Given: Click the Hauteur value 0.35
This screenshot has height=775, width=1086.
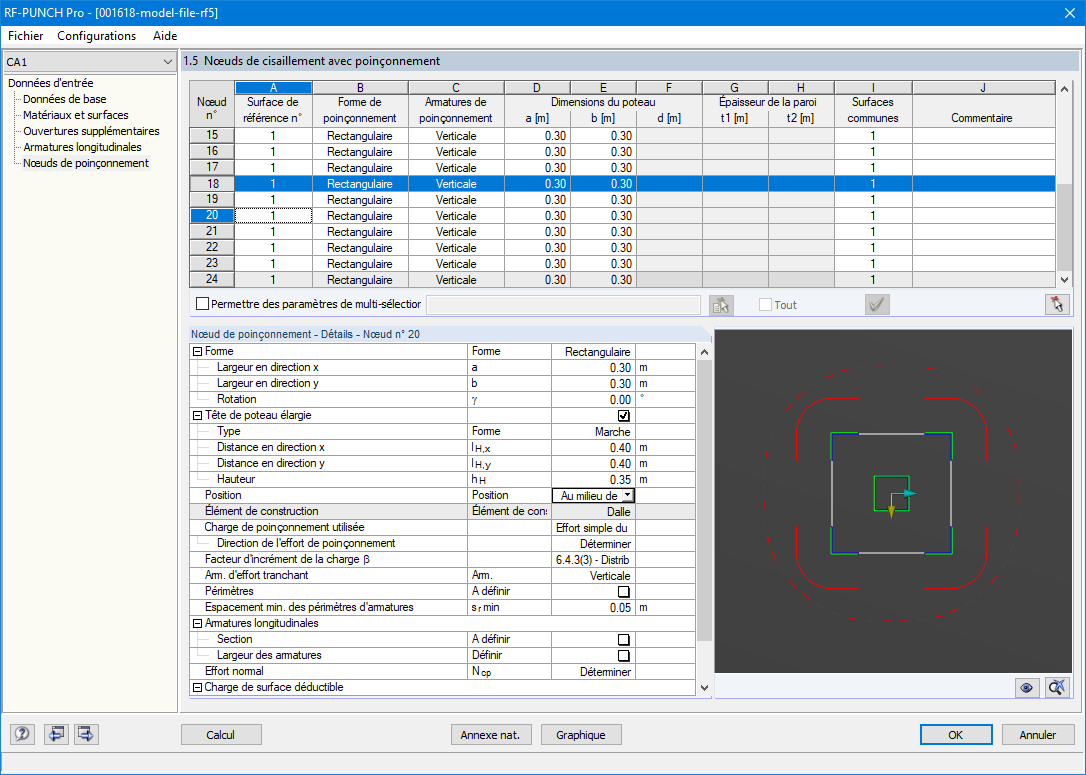Looking at the screenshot, I should pos(593,479).
